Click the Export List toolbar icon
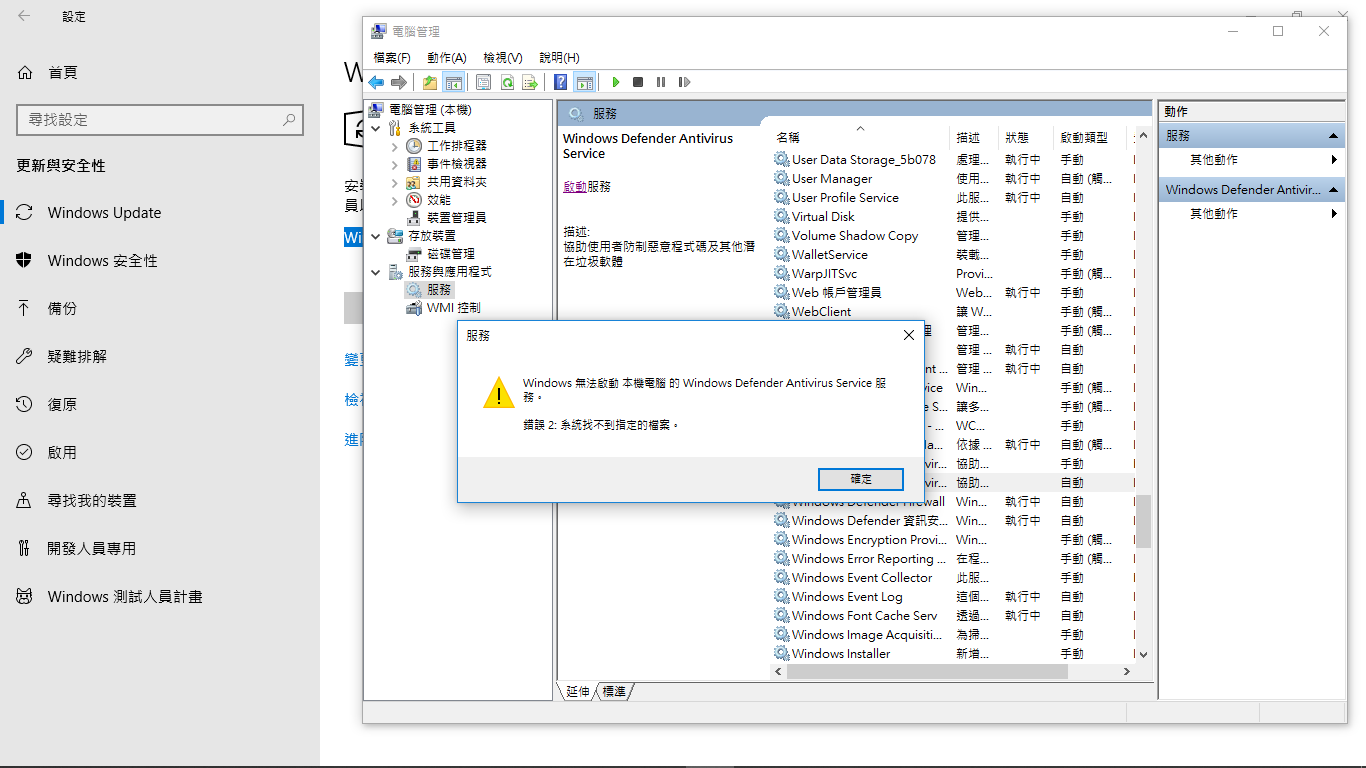Image resolution: width=1366 pixels, height=768 pixels. click(530, 82)
